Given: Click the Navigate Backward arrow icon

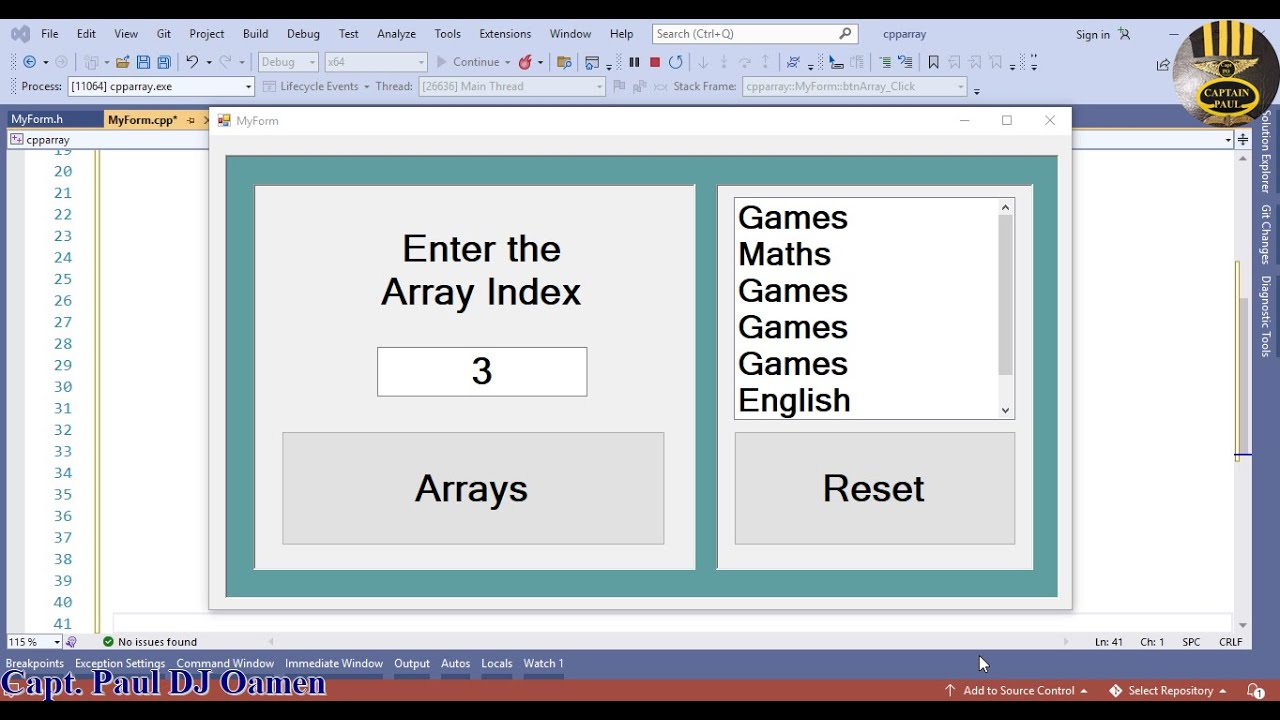Looking at the screenshot, I should (x=29, y=62).
